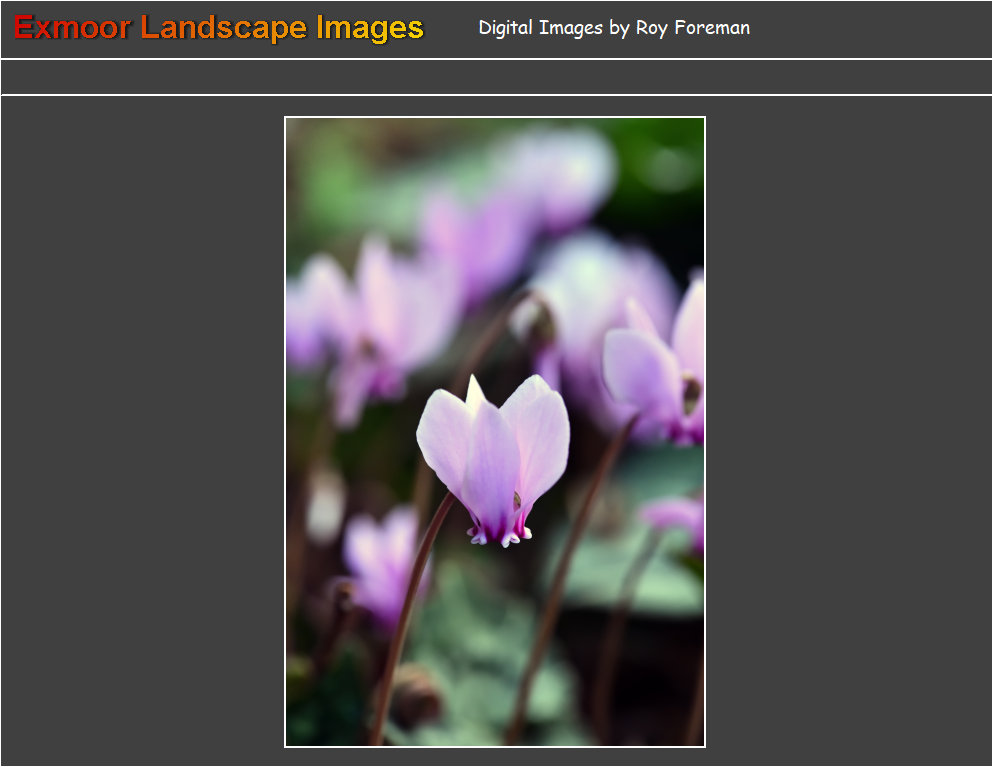993x767 pixels.
Task: Click the grey page background right of the photo
Action: pos(850,430)
